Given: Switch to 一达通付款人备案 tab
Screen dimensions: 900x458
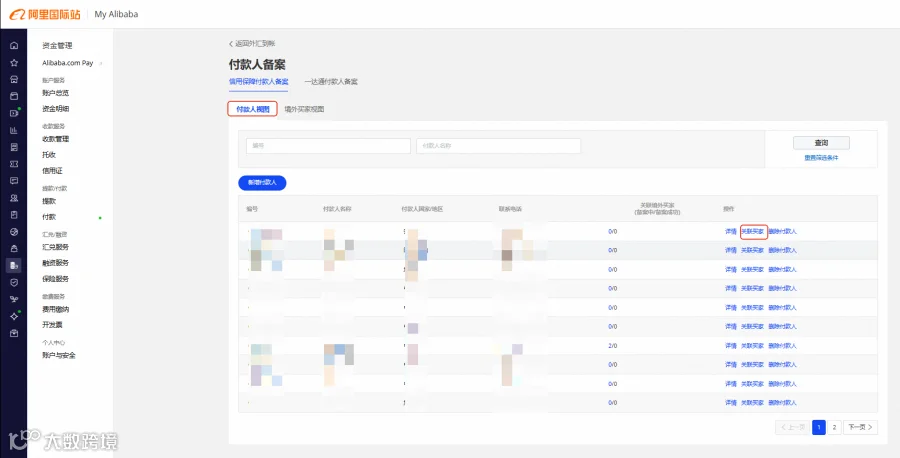Looking at the screenshot, I should click(331, 82).
